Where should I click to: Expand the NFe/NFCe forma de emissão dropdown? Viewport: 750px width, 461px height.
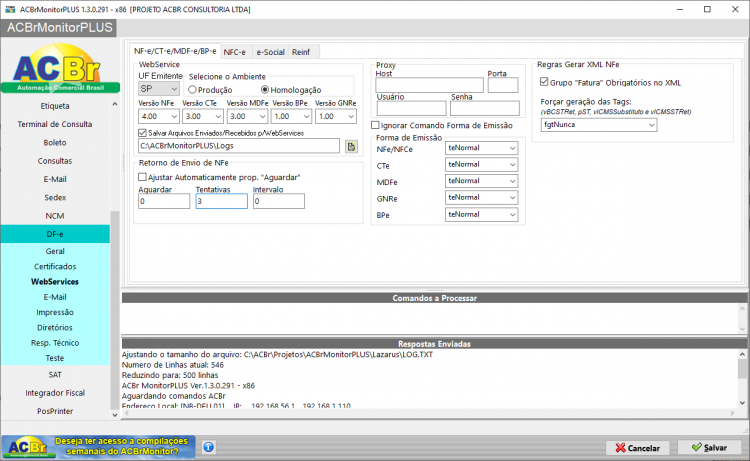482,148
